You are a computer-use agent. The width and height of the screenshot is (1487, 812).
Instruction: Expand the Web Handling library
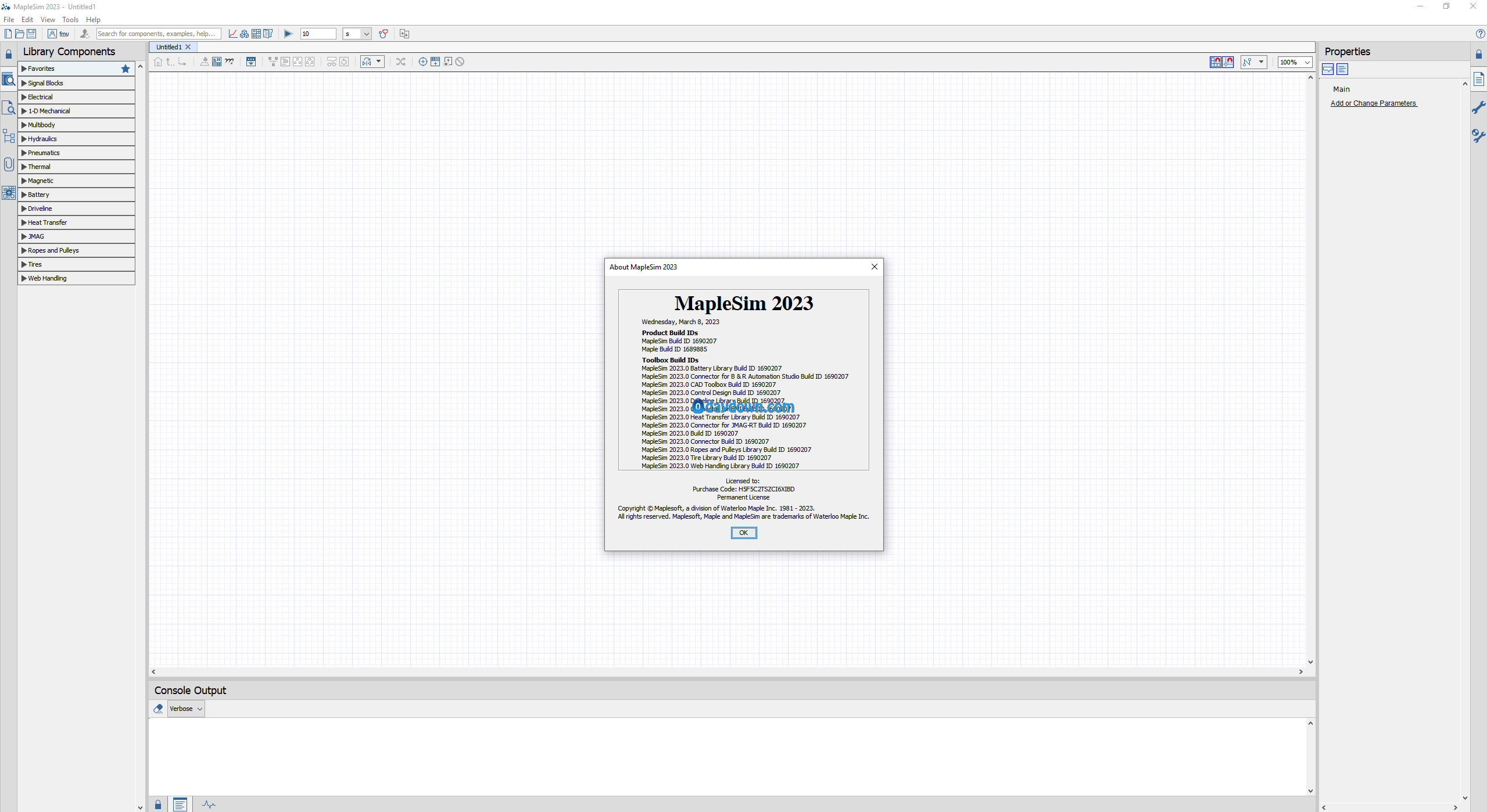pyautogui.click(x=76, y=278)
